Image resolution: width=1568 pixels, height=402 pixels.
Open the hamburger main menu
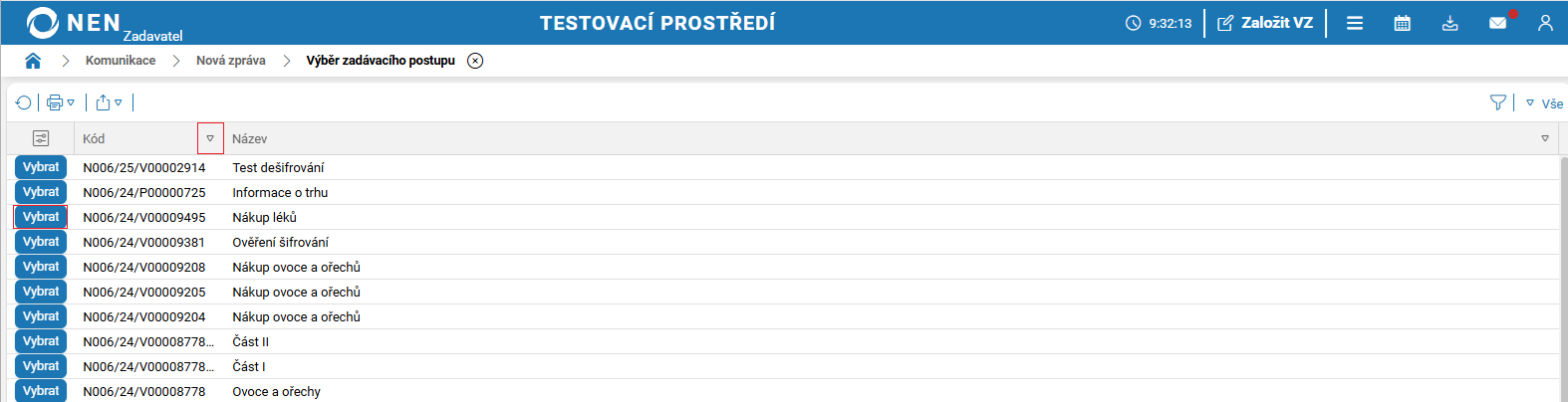pos(1355,23)
